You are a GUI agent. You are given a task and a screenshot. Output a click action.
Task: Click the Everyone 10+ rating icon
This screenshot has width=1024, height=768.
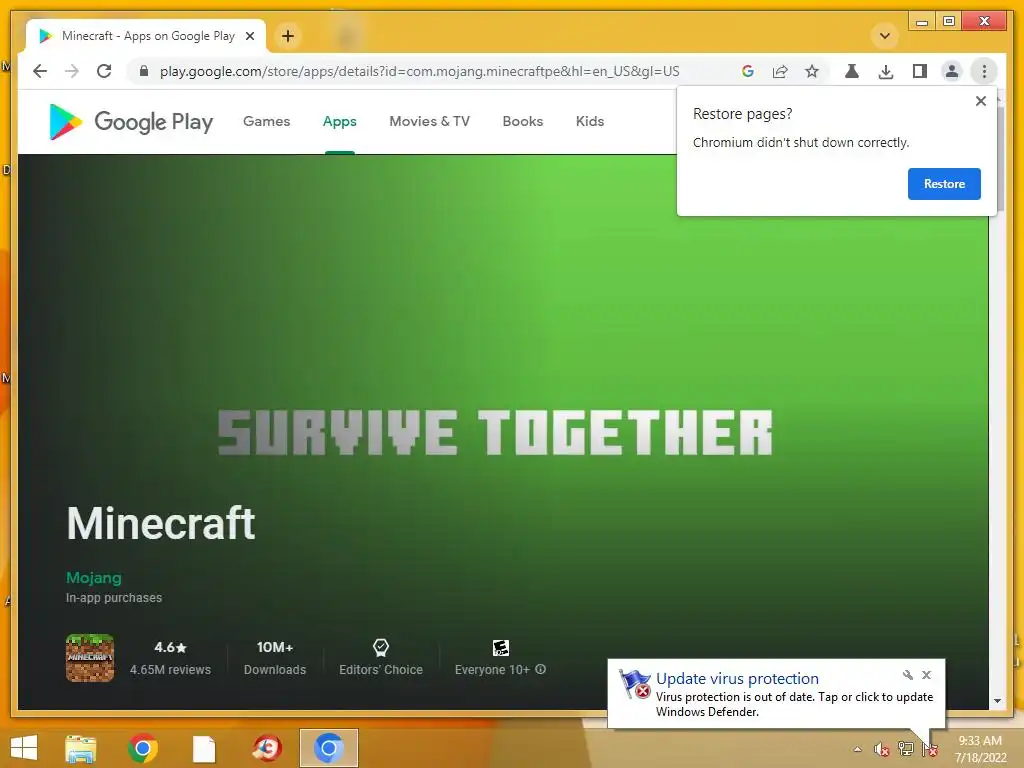click(x=500, y=648)
